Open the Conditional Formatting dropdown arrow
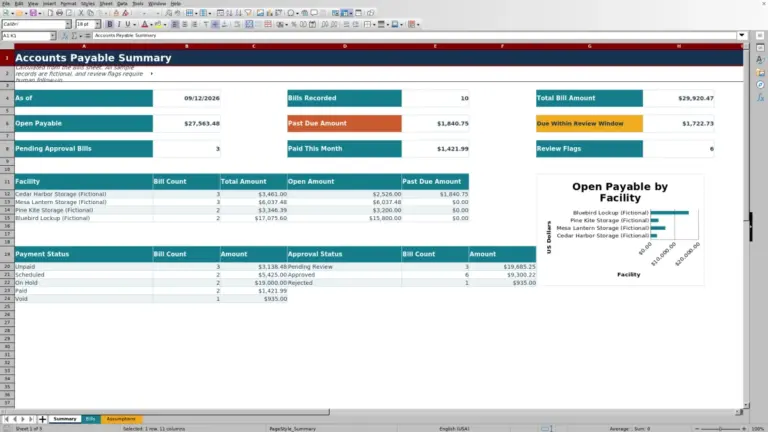Viewport: 768px width, 432px height. tap(418, 24)
